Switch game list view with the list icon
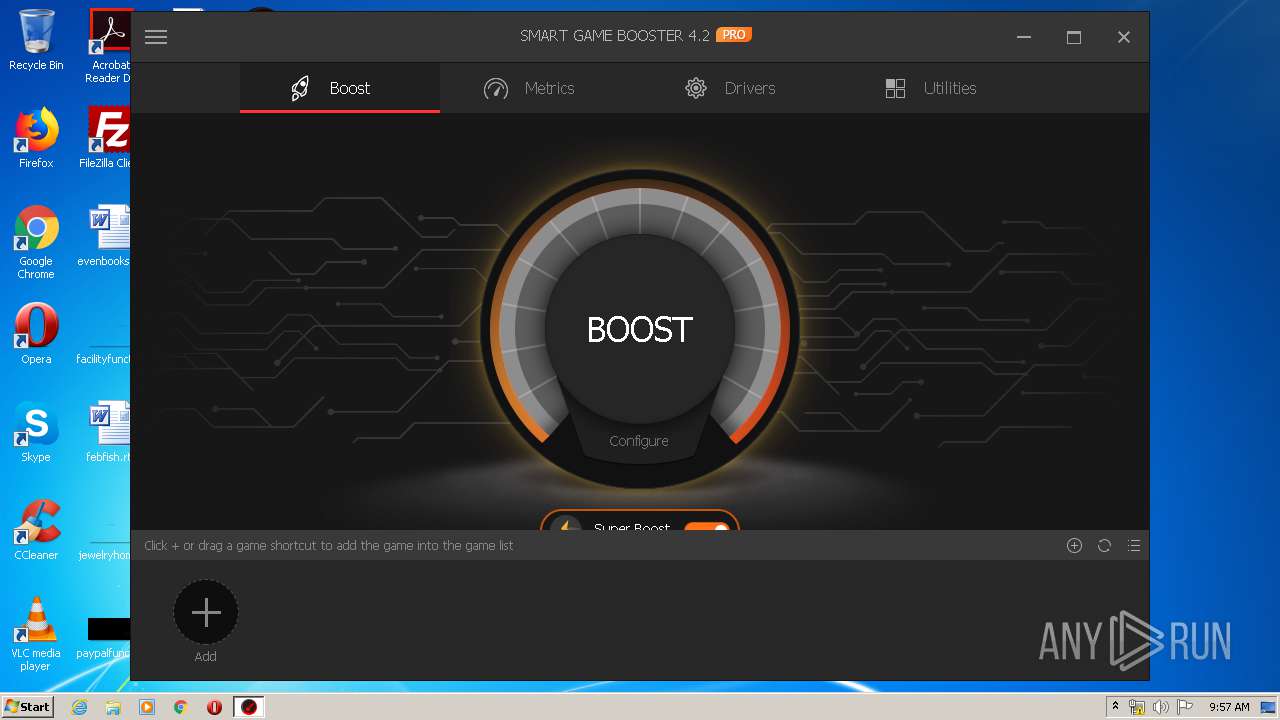1280x720 pixels. 1134,546
